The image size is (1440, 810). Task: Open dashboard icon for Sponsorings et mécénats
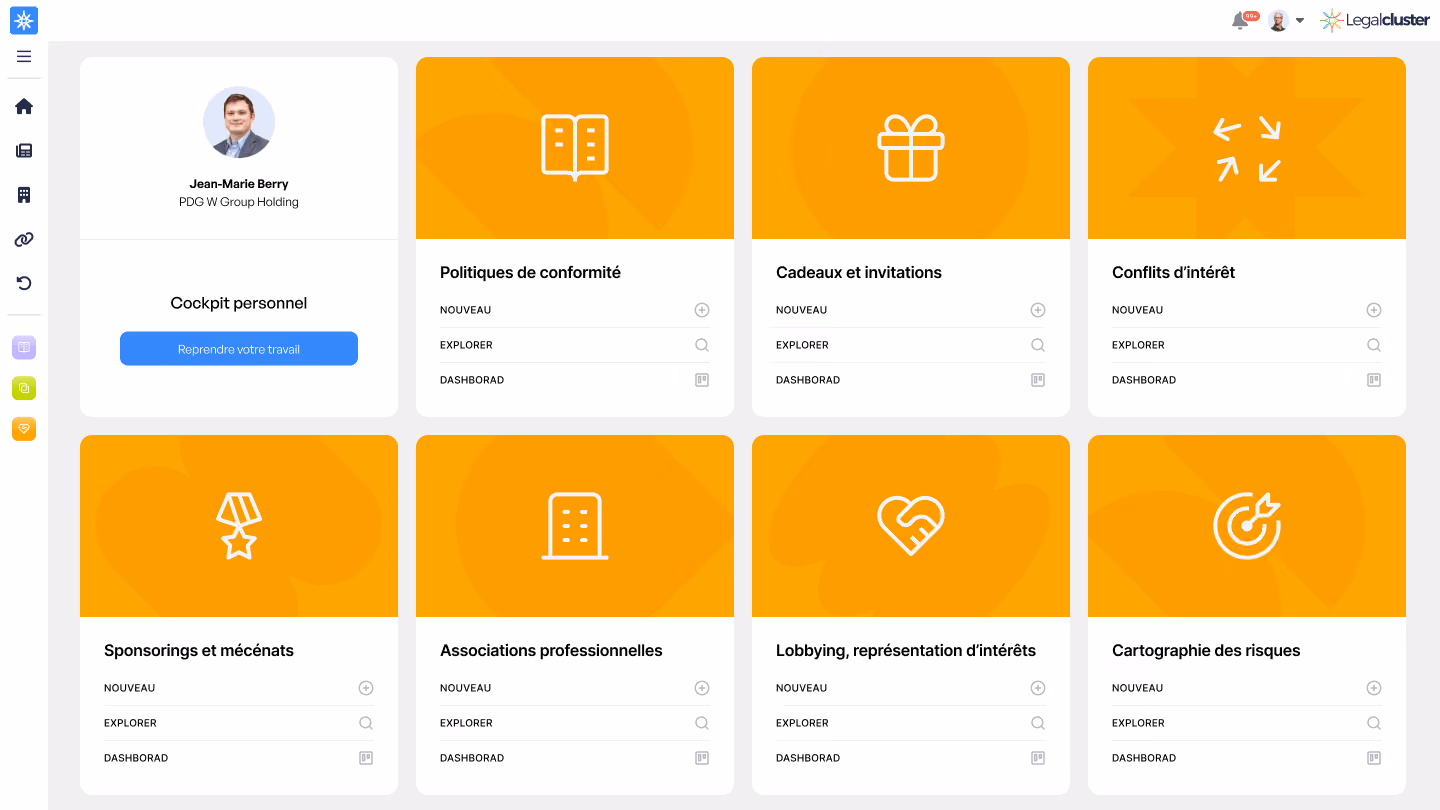[366, 758]
